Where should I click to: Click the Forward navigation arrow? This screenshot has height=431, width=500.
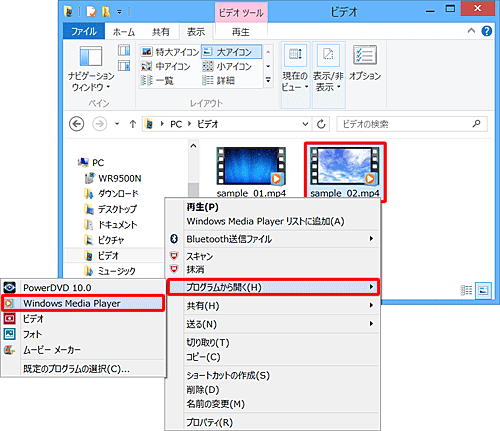[99, 124]
